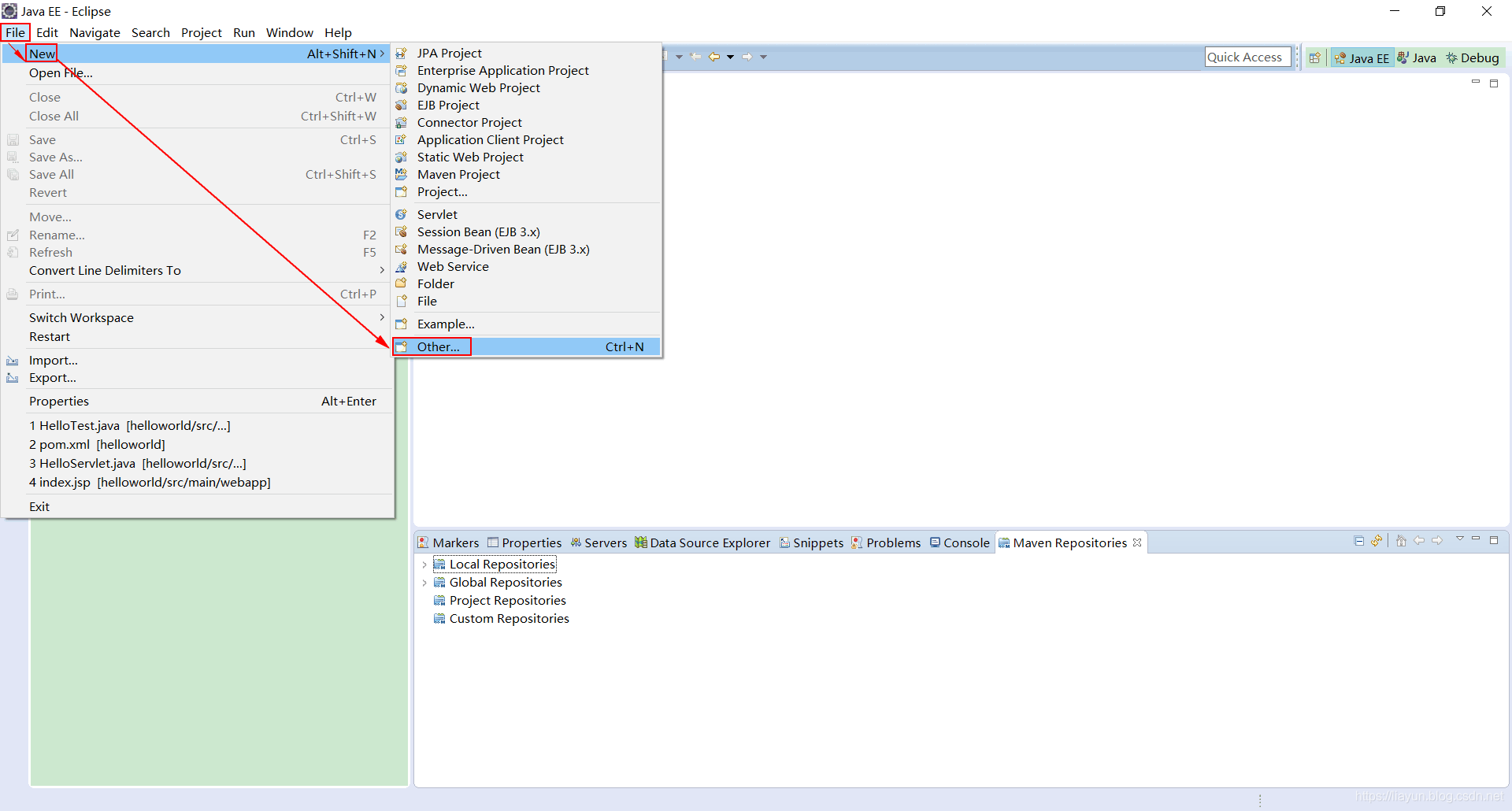1512x811 pixels.
Task: Click the yellow Back navigation arrow
Action: click(x=714, y=57)
